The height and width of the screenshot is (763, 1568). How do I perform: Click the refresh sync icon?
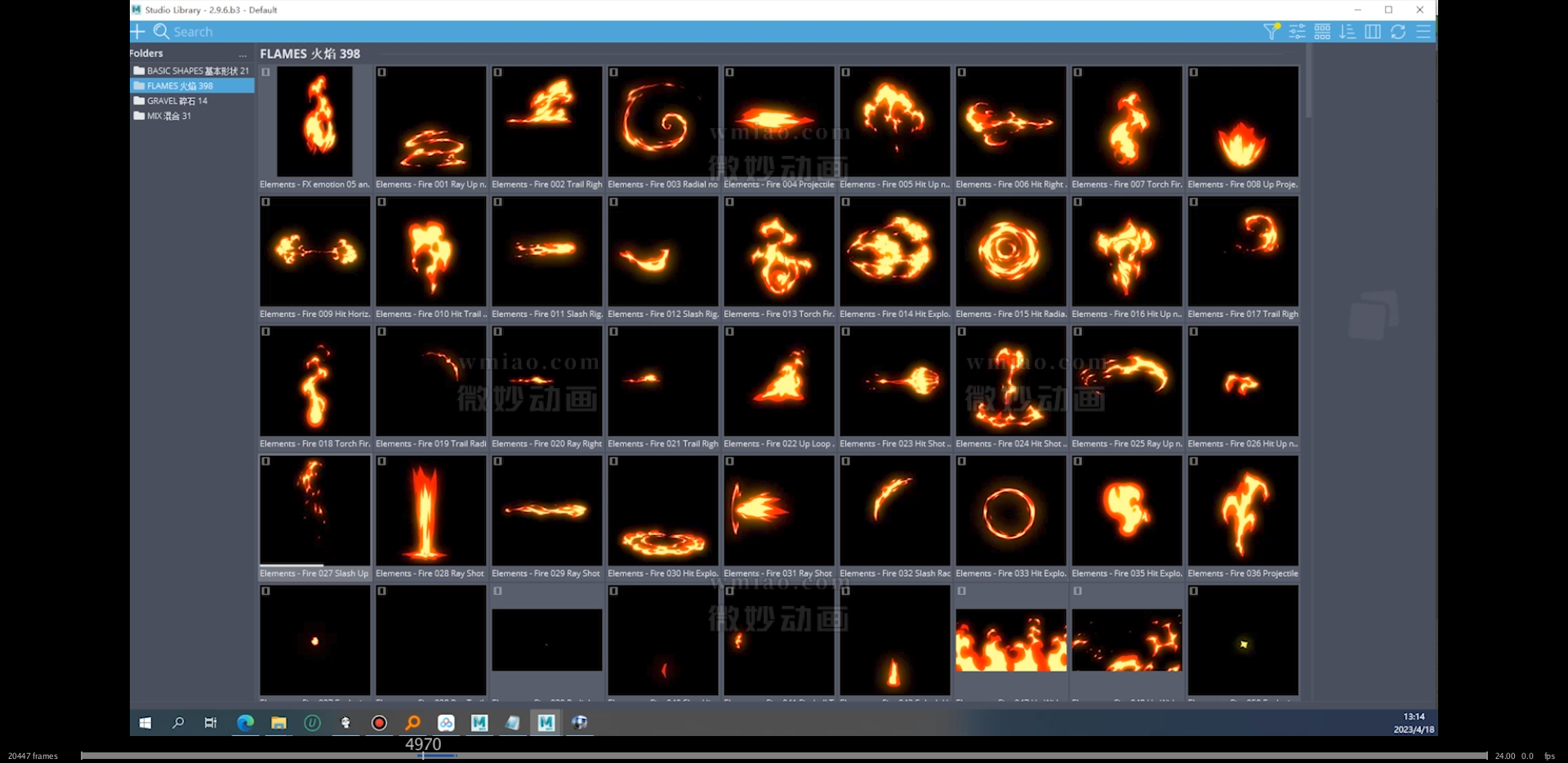pyautogui.click(x=1398, y=31)
